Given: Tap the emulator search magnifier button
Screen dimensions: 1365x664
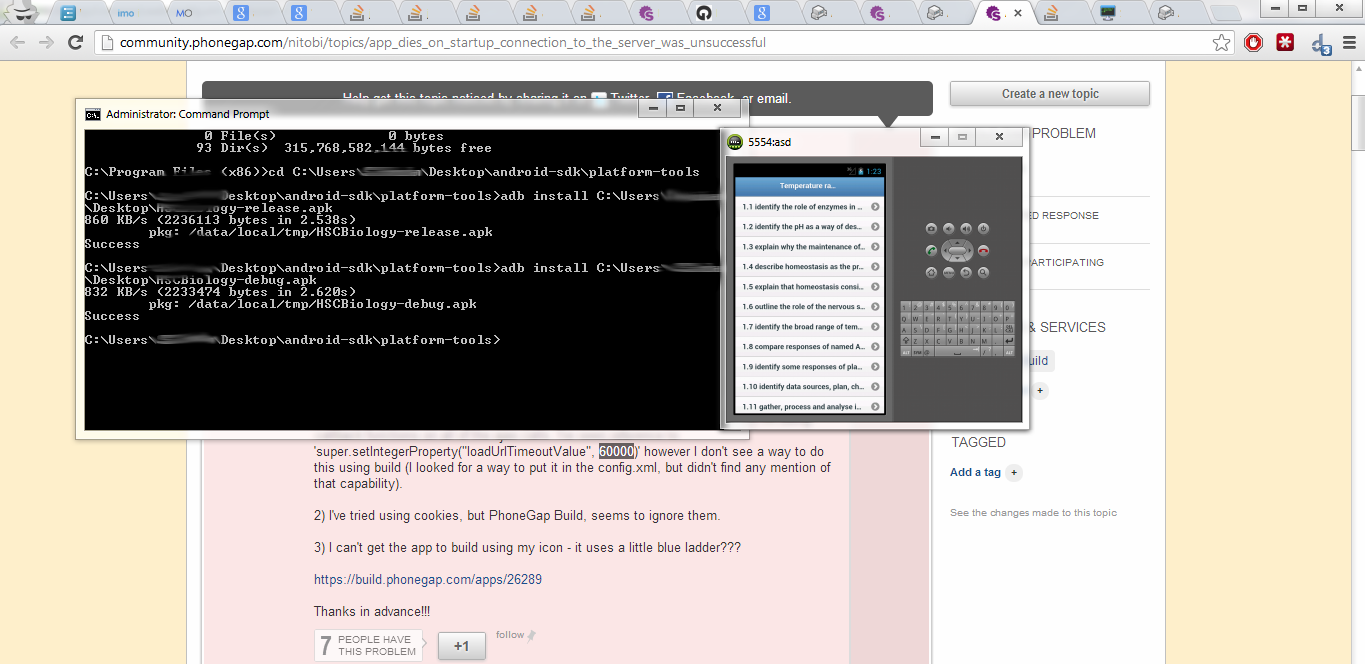Looking at the screenshot, I should [983, 272].
